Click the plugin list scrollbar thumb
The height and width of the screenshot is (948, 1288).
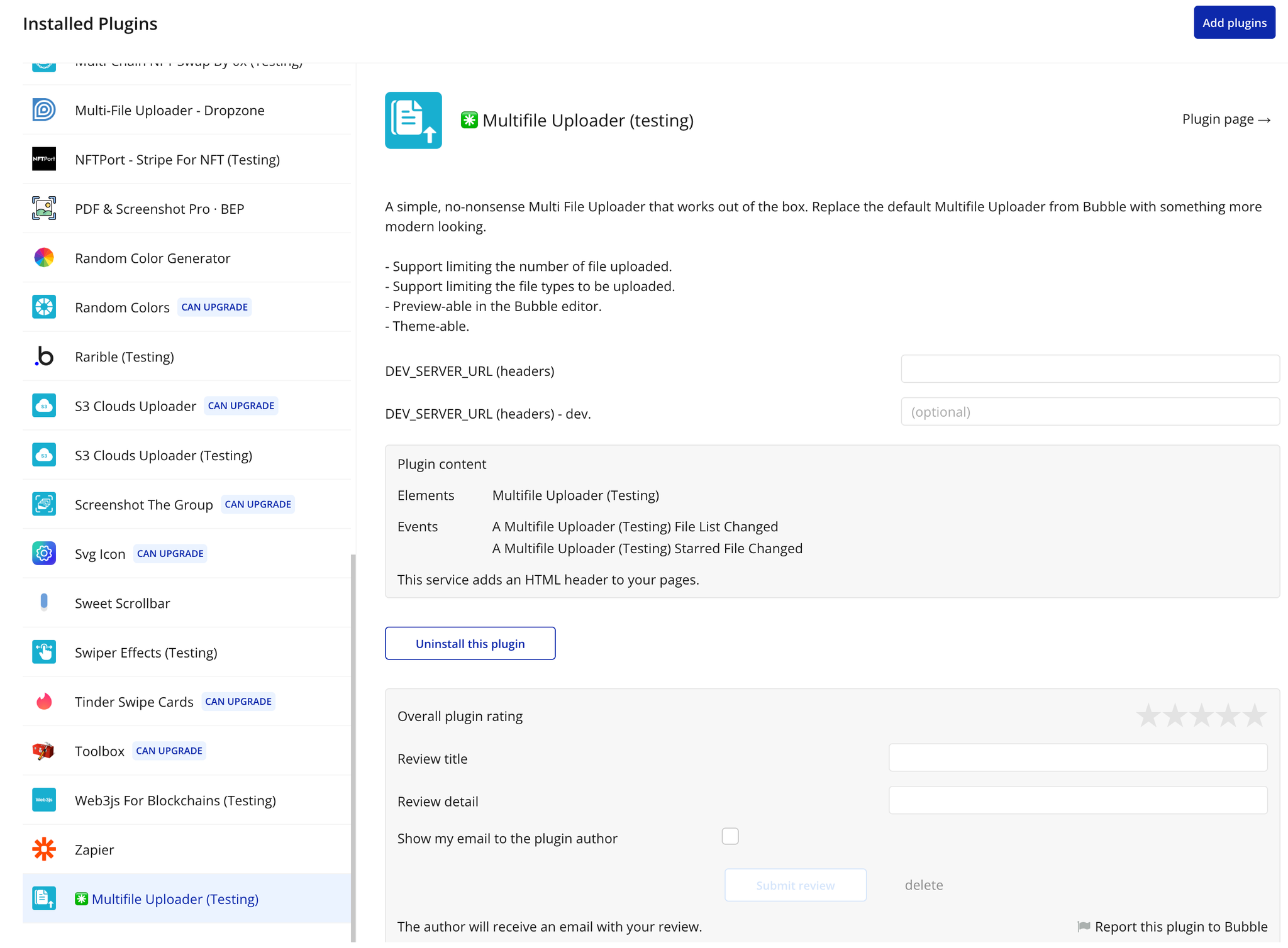(353, 748)
